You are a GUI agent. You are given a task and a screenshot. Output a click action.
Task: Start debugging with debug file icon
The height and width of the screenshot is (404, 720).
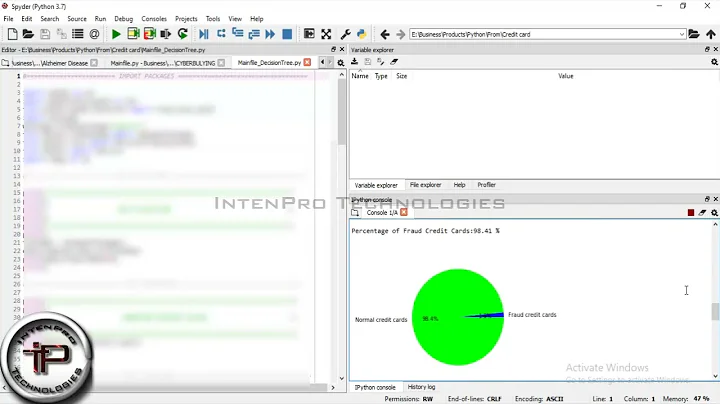pyautogui.click(x=204, y=34)
